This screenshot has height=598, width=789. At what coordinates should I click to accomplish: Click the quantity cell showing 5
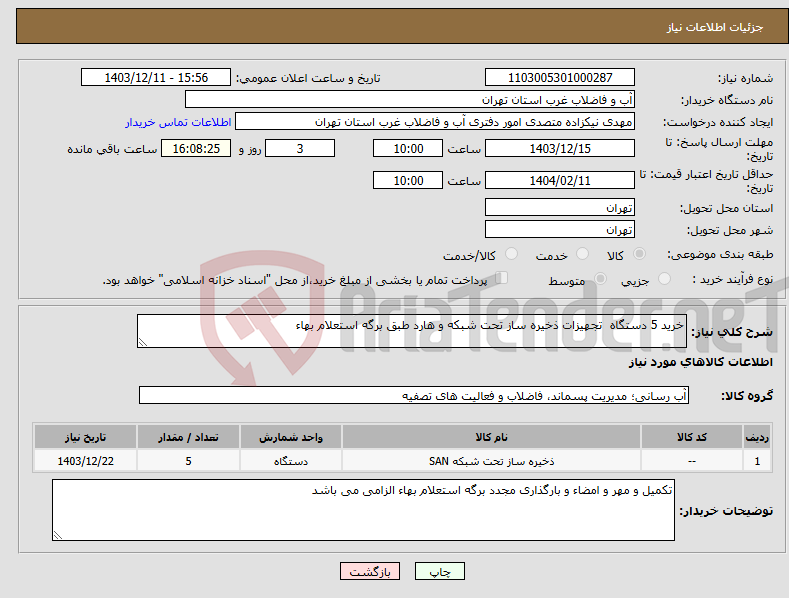pyautogui.click(x=188, y=461)
